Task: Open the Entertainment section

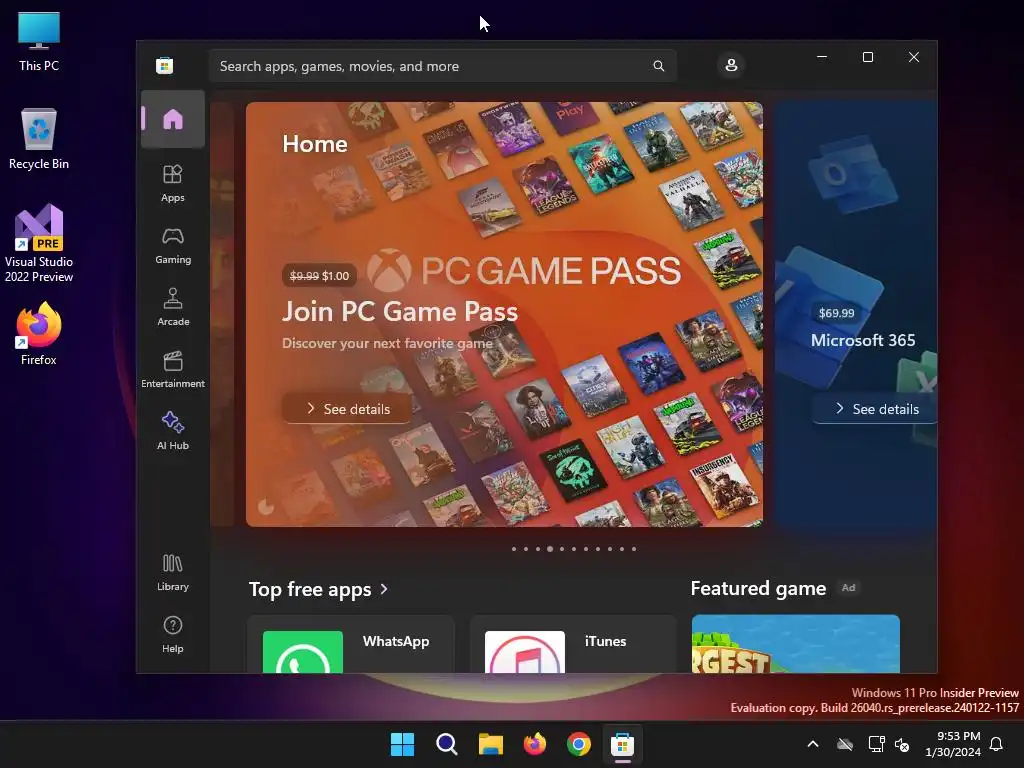Action: pos(173,370)
